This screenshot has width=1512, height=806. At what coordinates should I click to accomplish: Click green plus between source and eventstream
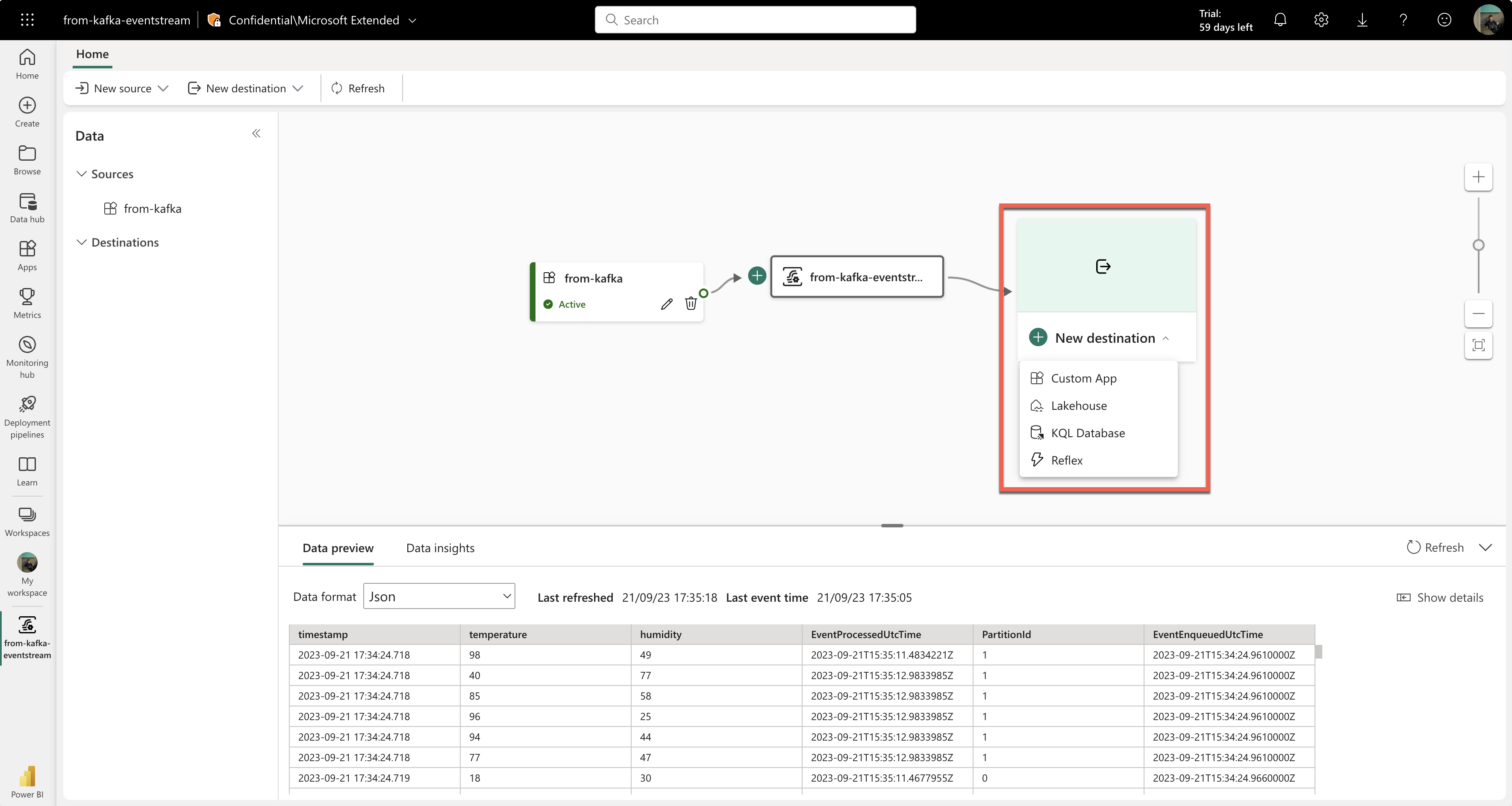pos(757,275)
